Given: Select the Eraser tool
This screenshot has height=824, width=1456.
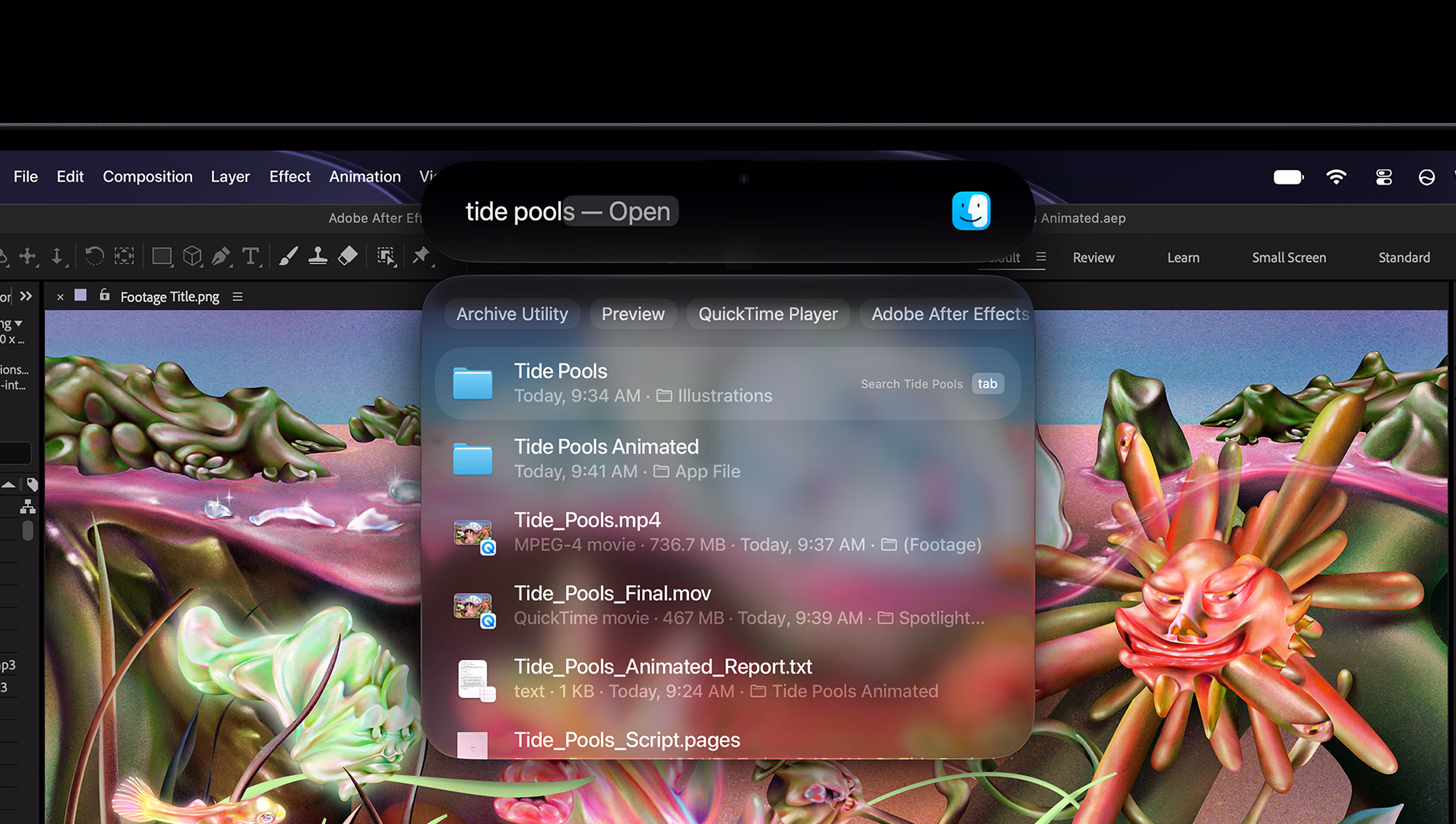Looking at the screenshot, I should point(347,256).
